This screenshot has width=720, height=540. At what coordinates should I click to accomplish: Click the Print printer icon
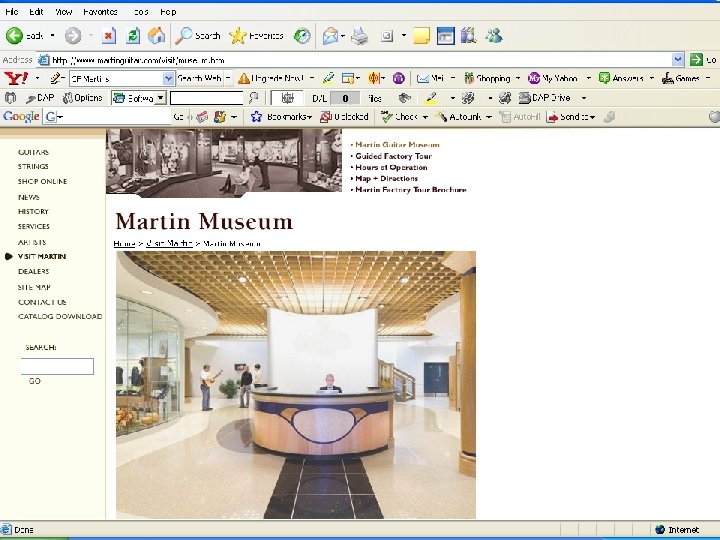point(360,35)
